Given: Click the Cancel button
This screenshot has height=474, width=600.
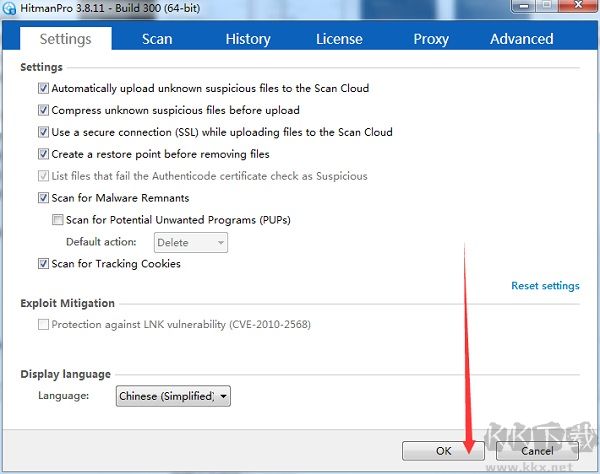Looking at the screenshot, I should (537, 451).
